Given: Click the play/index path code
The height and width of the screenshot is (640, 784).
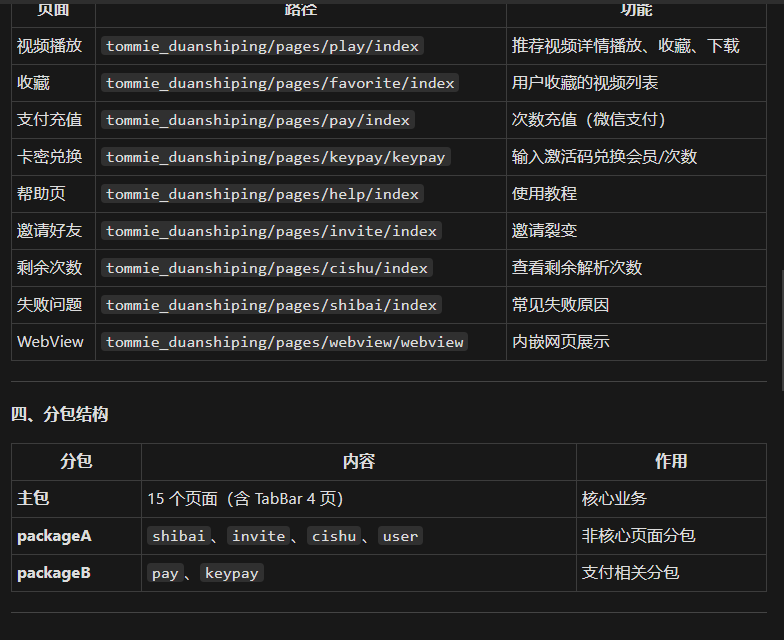Looking at the screenshot, I should (262, 46).
